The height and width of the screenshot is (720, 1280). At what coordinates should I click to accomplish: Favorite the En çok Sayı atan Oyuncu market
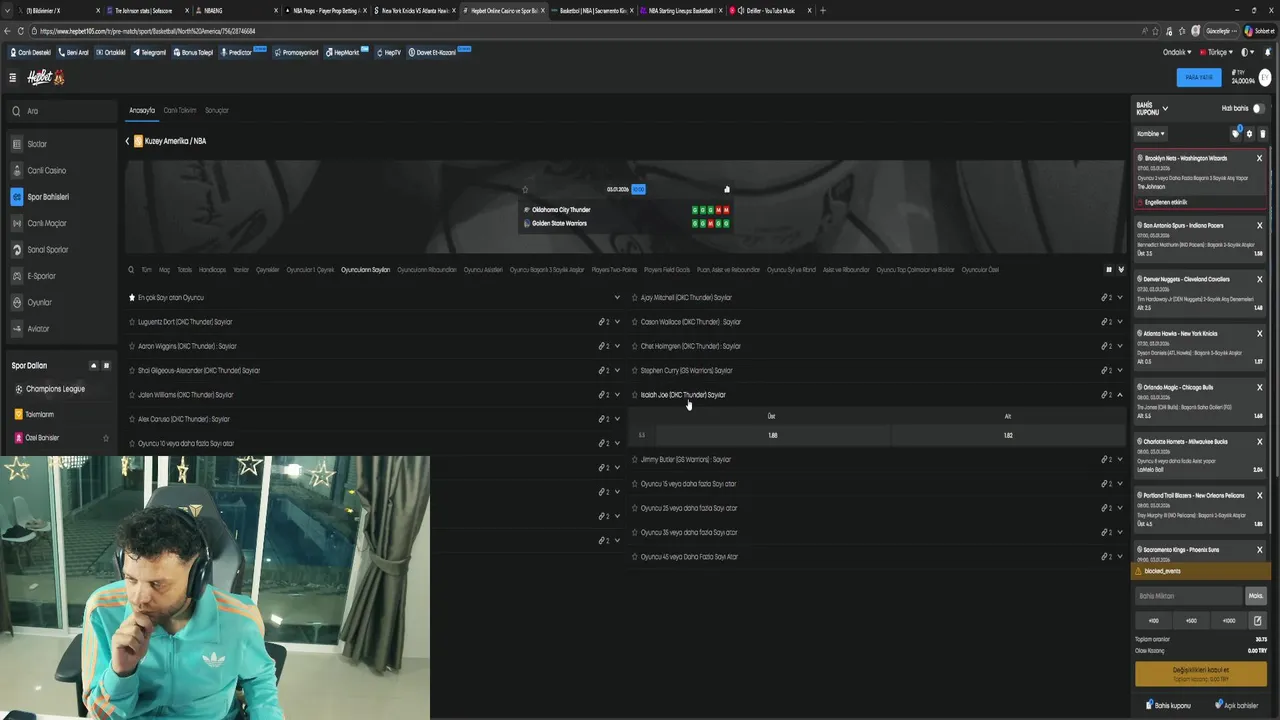coord(131,297)
